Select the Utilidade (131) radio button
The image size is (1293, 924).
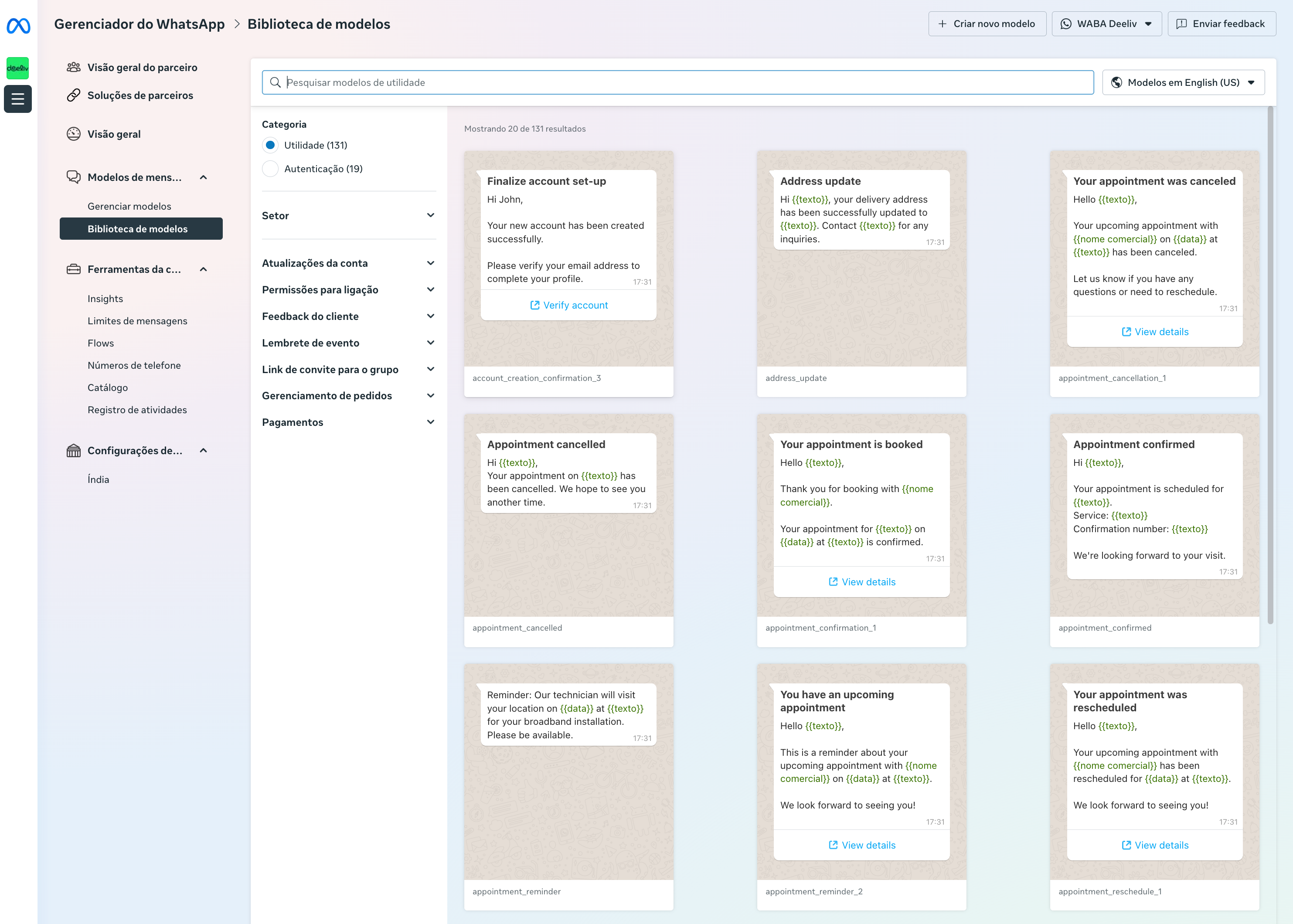pyautogui.click(x=270, y=145)
